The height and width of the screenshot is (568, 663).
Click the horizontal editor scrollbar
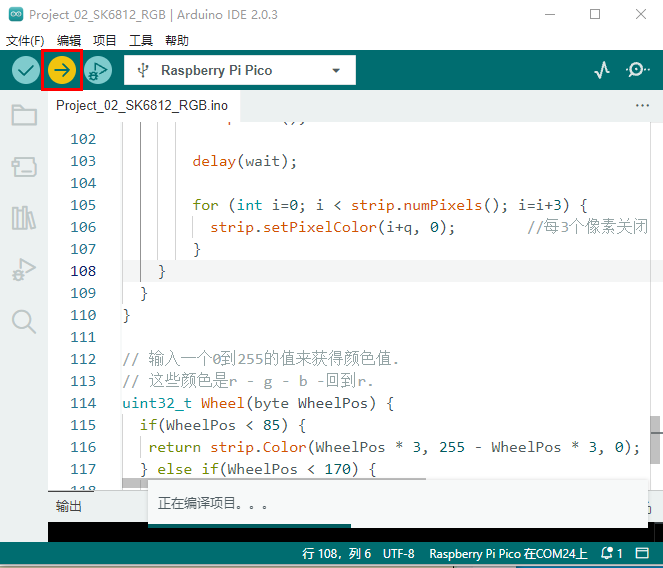click(x=274, y=483)
